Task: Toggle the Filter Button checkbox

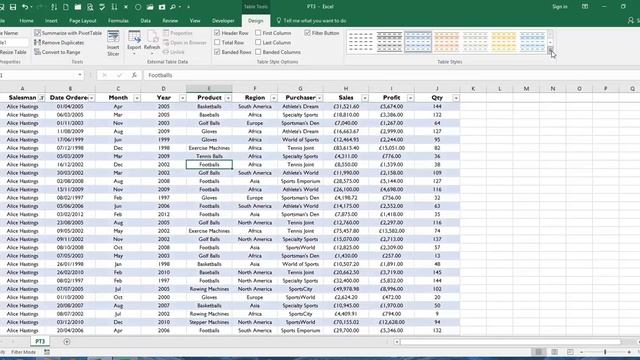Action: [307, 33]
